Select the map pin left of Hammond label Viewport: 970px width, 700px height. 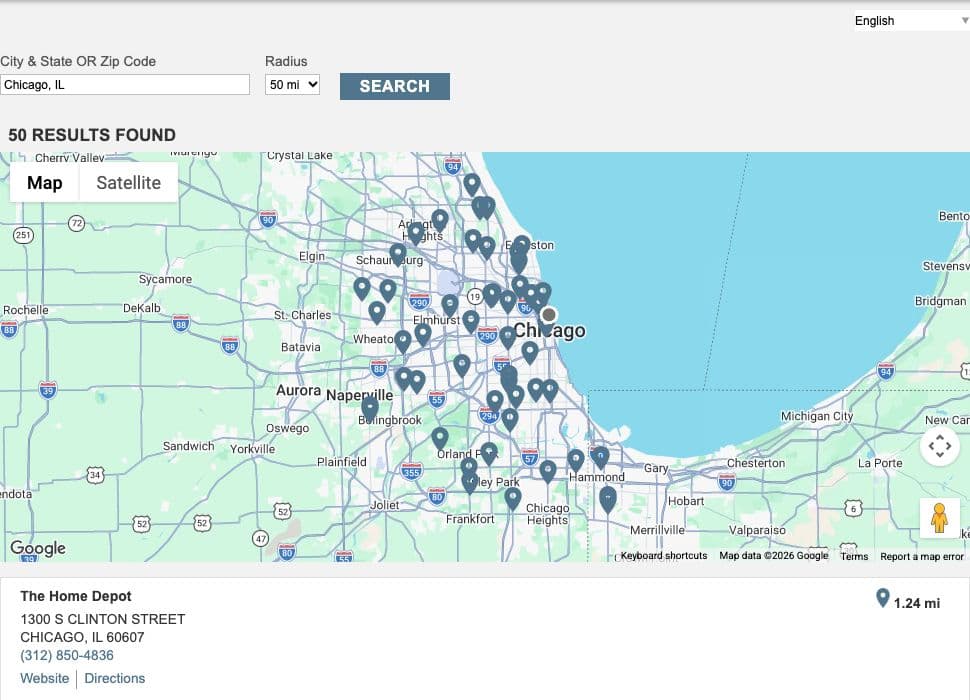click(575, 460)
